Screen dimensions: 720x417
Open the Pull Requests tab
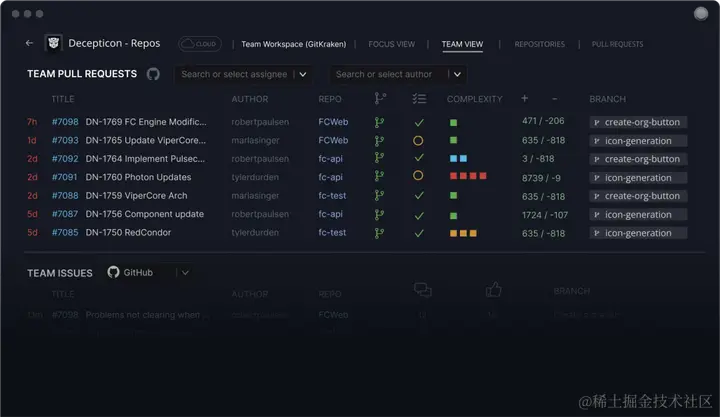pyautogui.click(x=617, y=44)
